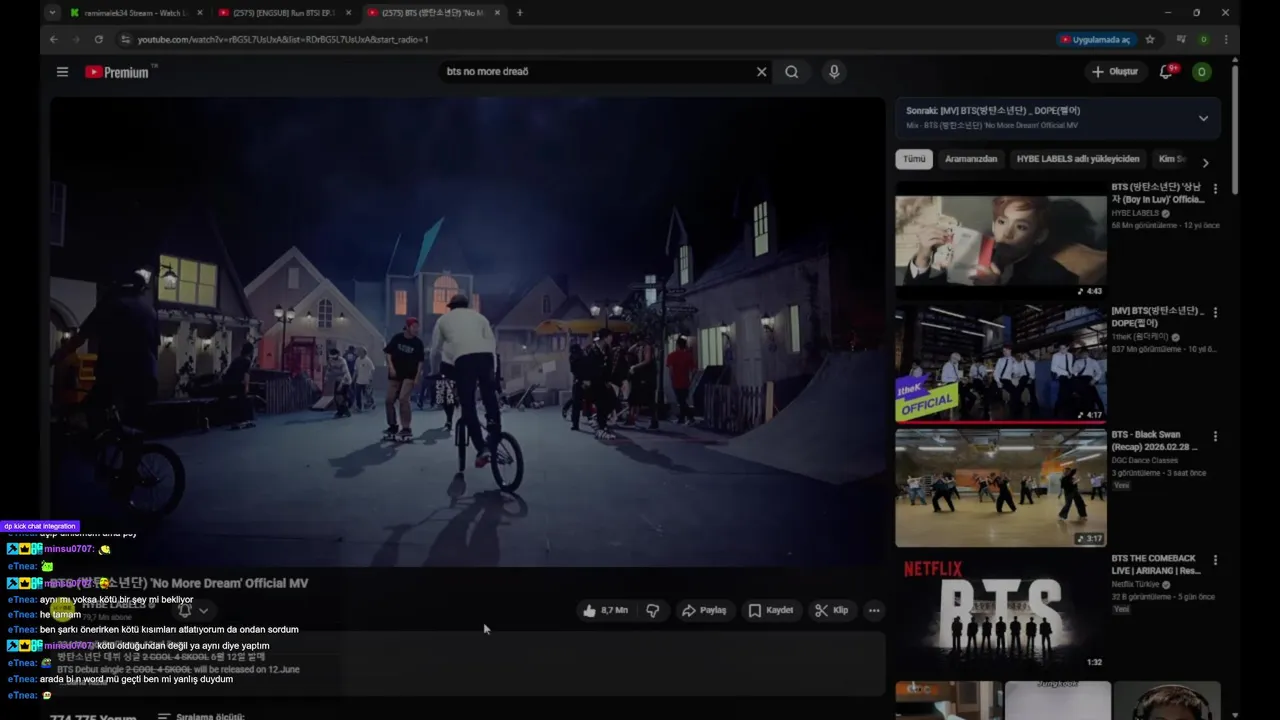The width and height of the screenshot is (1280, 720).
Task: Open options for BTS The Comeback Live video
Action: (x=1216, y=560)
